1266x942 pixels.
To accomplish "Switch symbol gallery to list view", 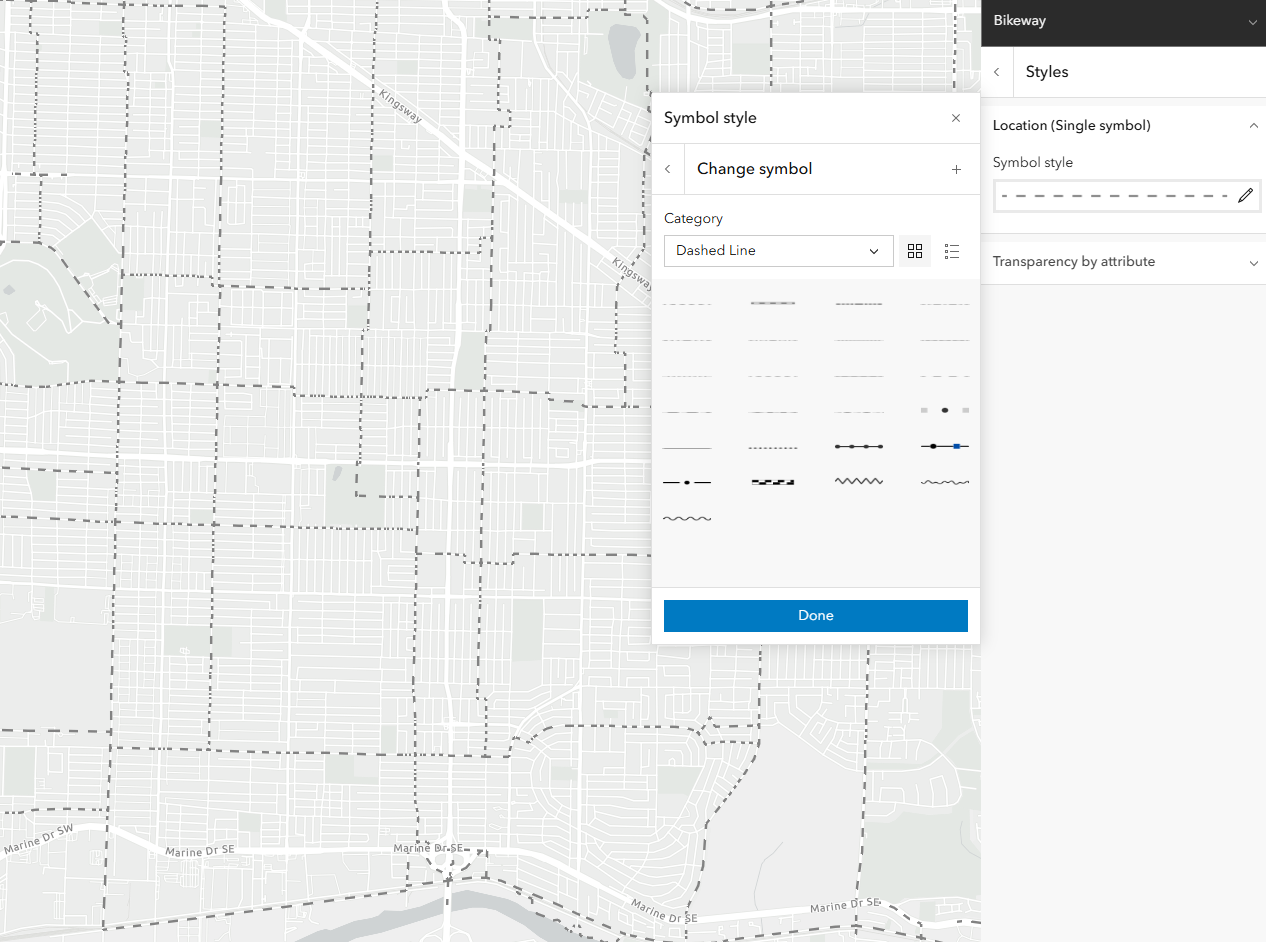I will pyautogui.click(x=951, y=251).
